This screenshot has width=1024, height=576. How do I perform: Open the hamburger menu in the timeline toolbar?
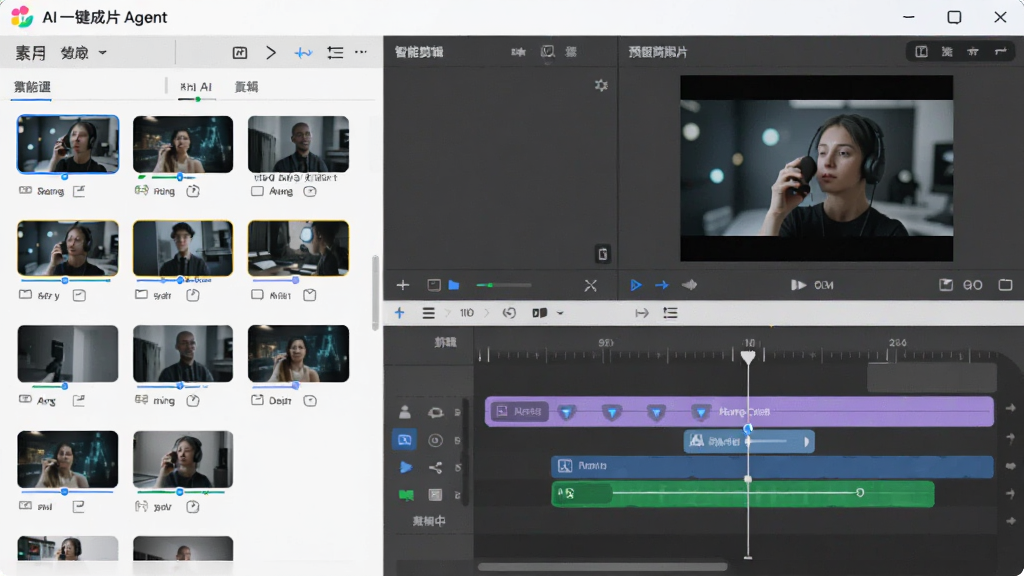[x=428, y=313]
